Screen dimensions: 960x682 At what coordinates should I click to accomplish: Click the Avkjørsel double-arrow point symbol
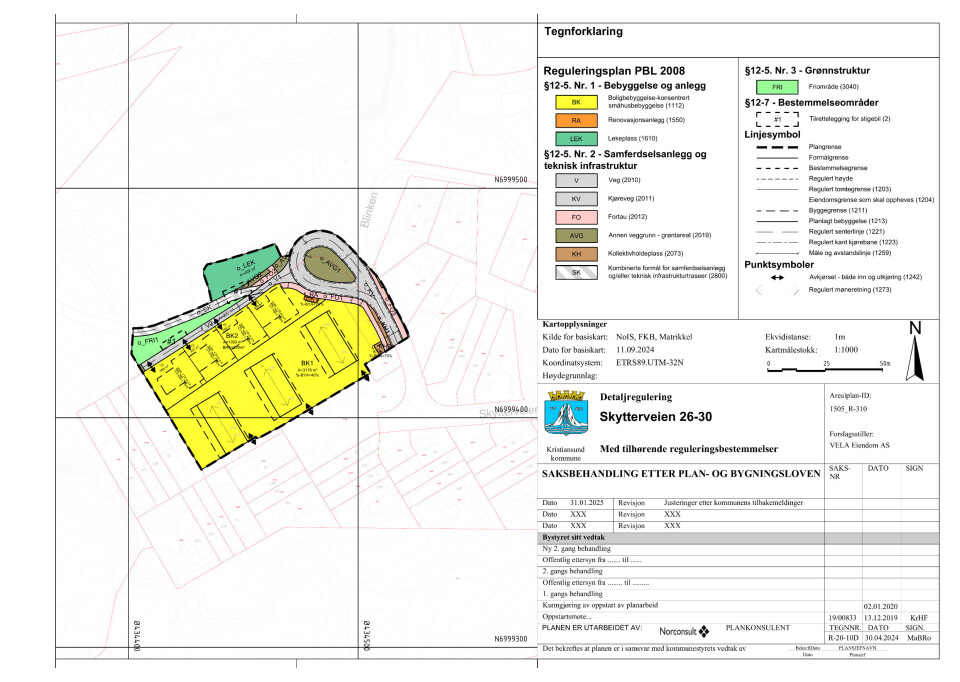(x=777, y=277)
